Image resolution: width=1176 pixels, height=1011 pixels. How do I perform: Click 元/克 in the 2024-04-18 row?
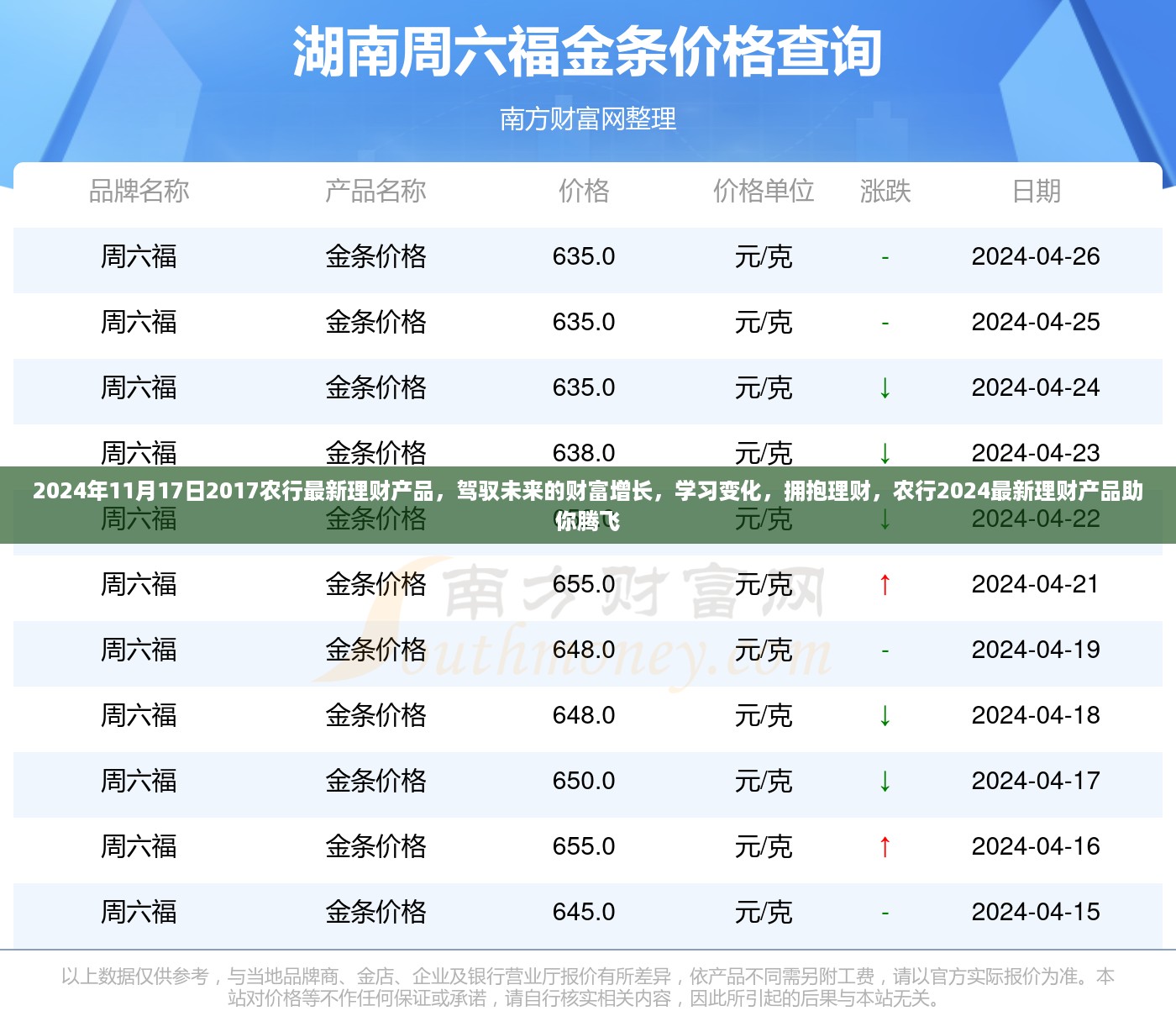tap(764, 715)
